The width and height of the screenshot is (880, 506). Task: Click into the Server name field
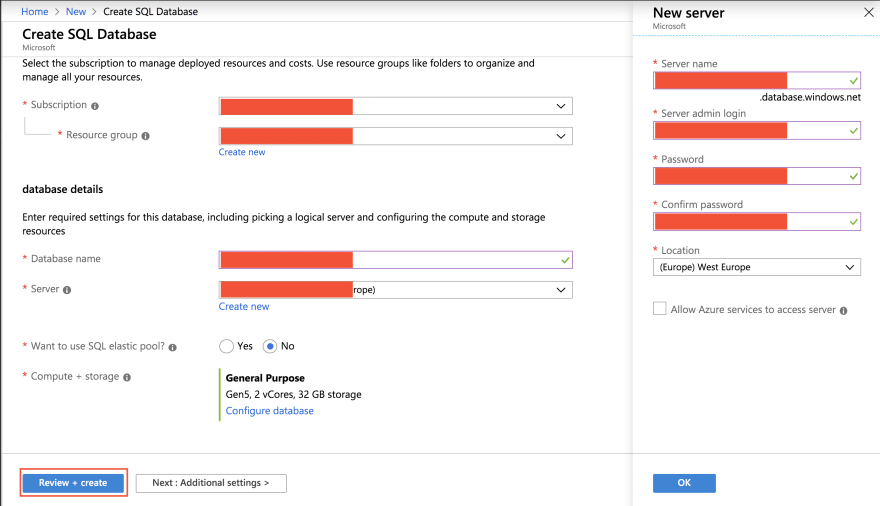click(x=757, y=80)
